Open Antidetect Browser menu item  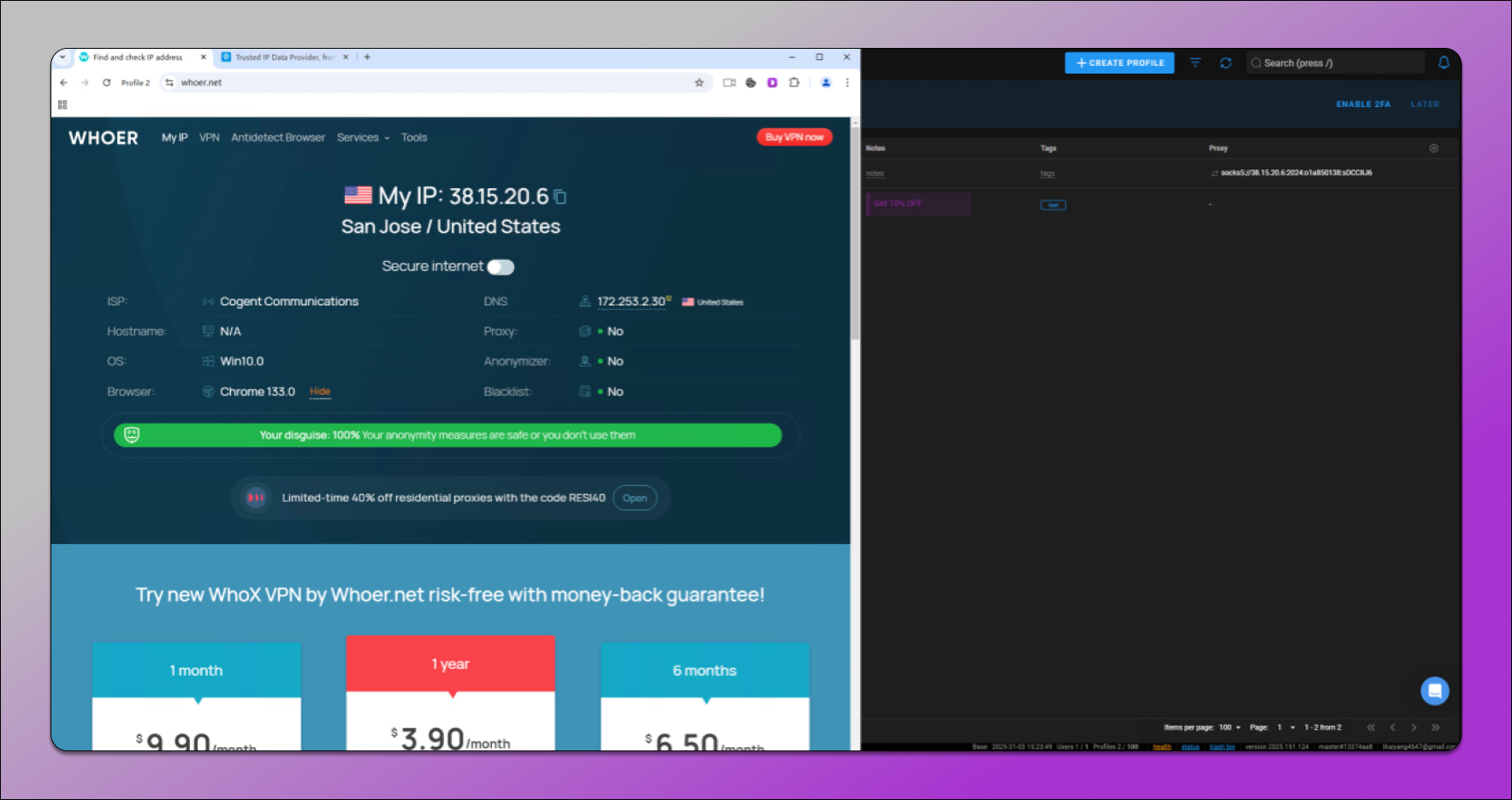278,138
